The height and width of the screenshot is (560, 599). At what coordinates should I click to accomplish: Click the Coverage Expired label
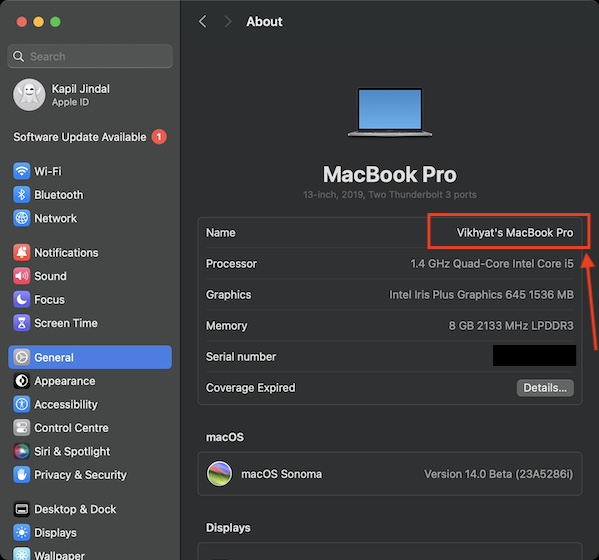250,388
